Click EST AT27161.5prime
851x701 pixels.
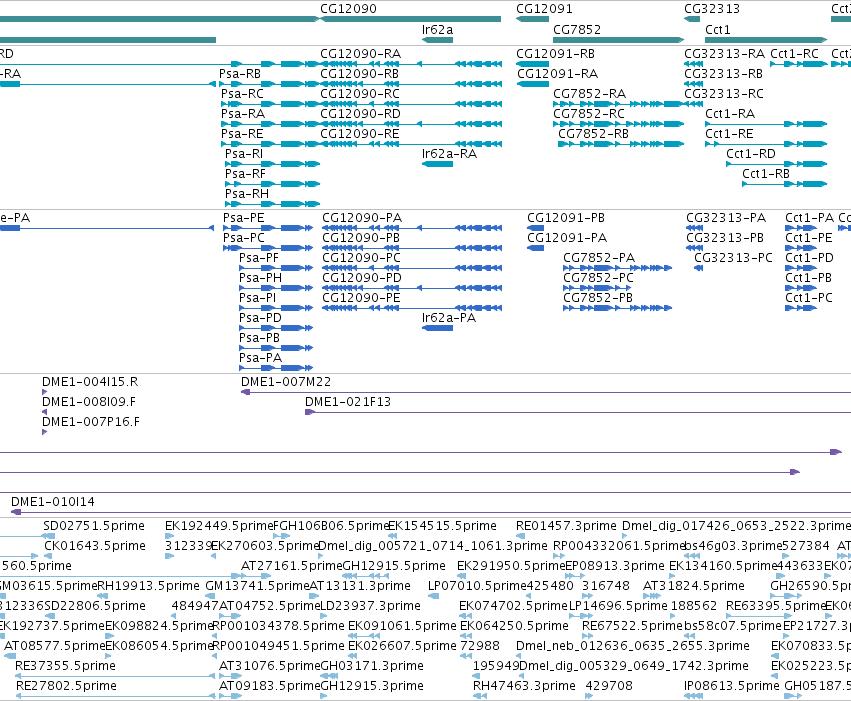[x=291, y=566]
